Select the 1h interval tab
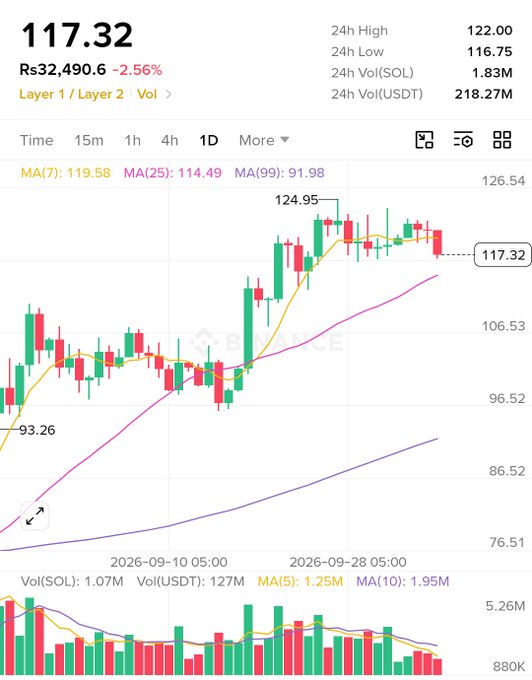 pos(132,141)
